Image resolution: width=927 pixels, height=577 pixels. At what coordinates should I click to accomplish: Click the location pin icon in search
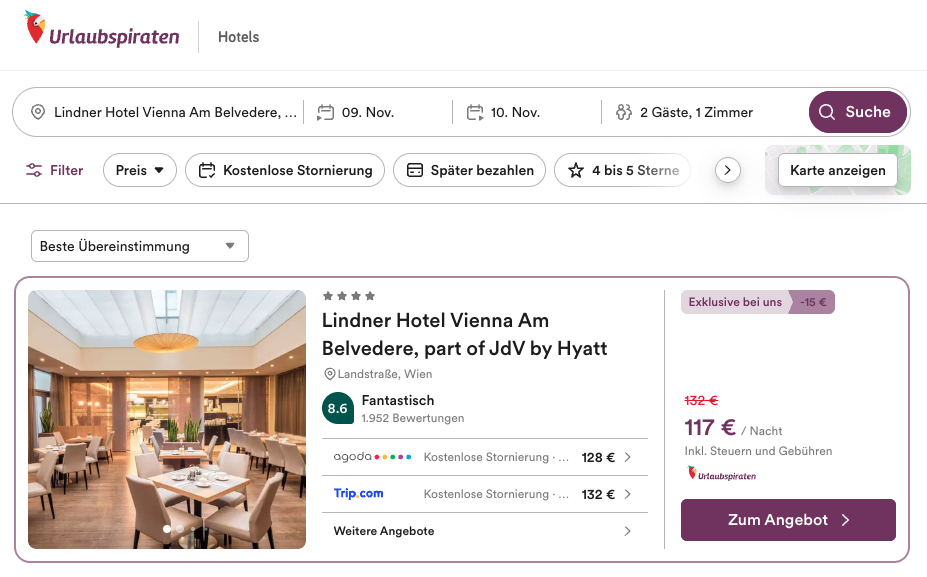coord(38,112)
